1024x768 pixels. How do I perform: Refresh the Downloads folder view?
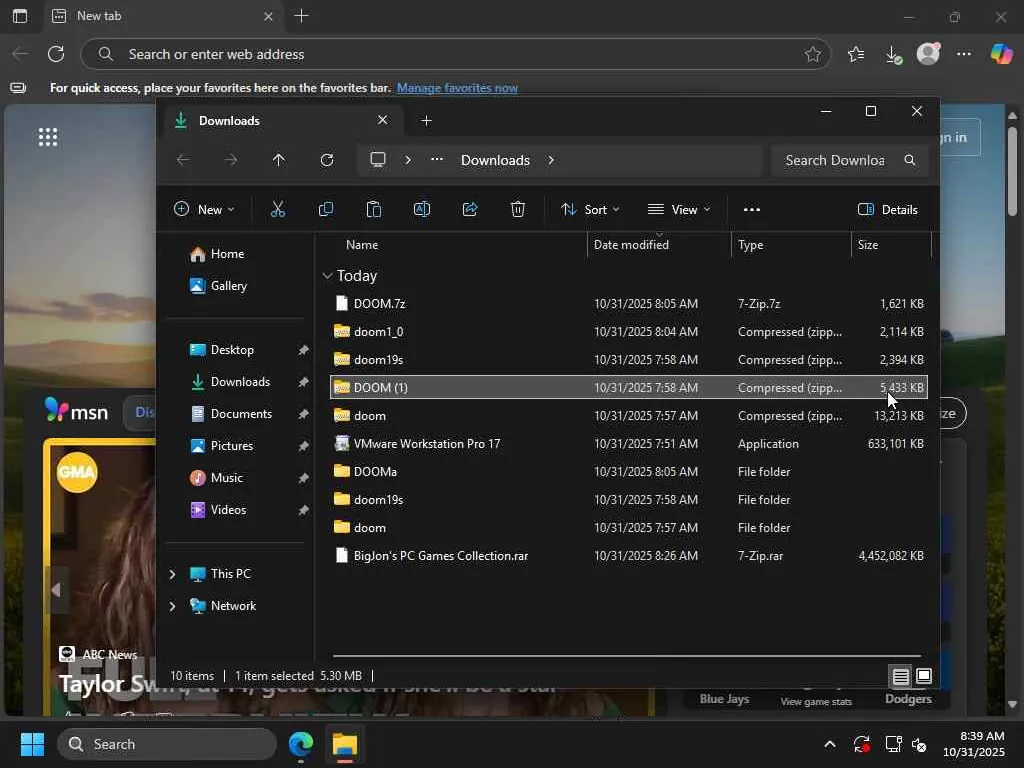tap(327, 160)
